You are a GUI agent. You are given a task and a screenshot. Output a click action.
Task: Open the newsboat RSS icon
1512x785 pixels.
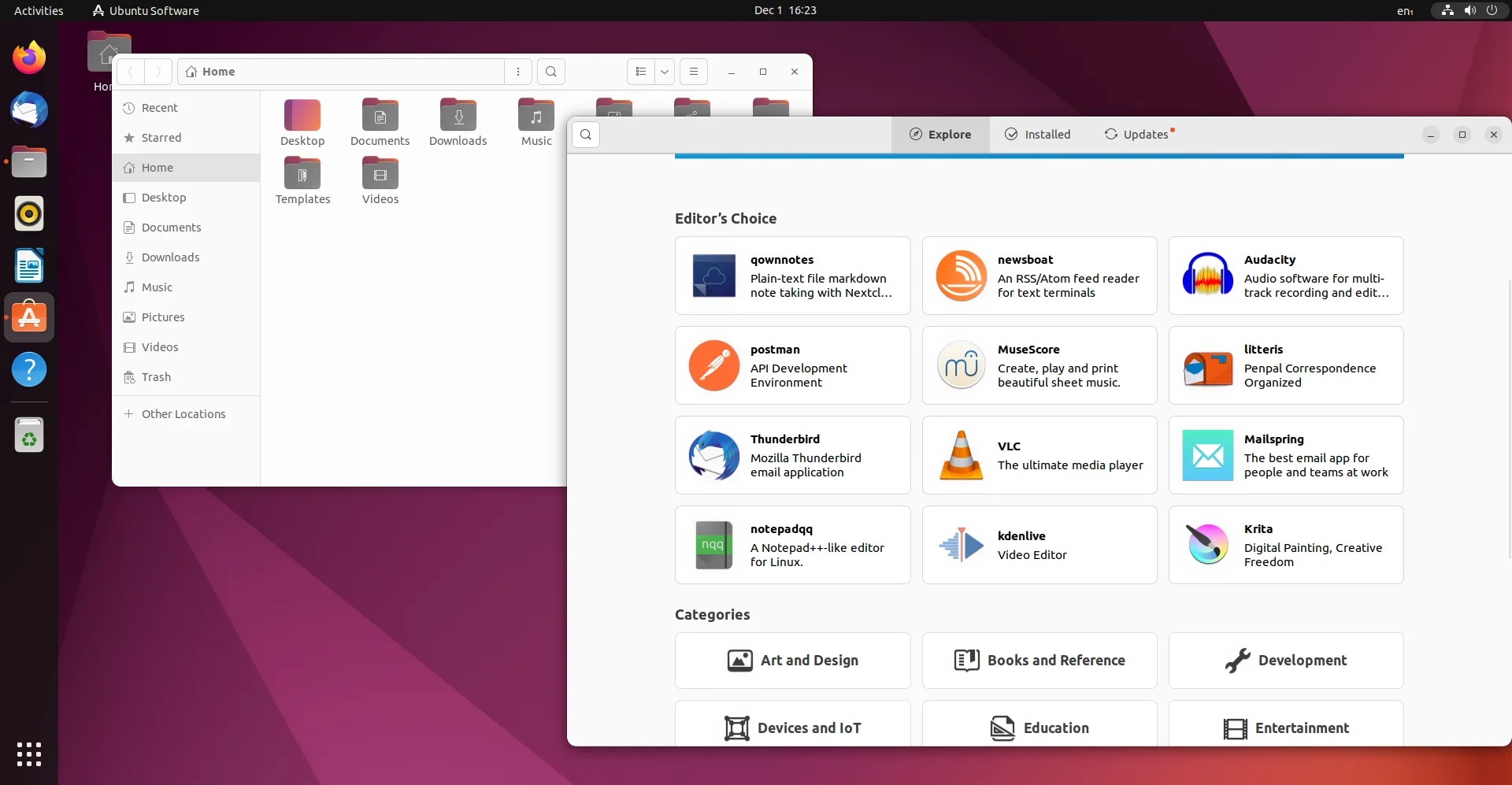tap(961, 276)
